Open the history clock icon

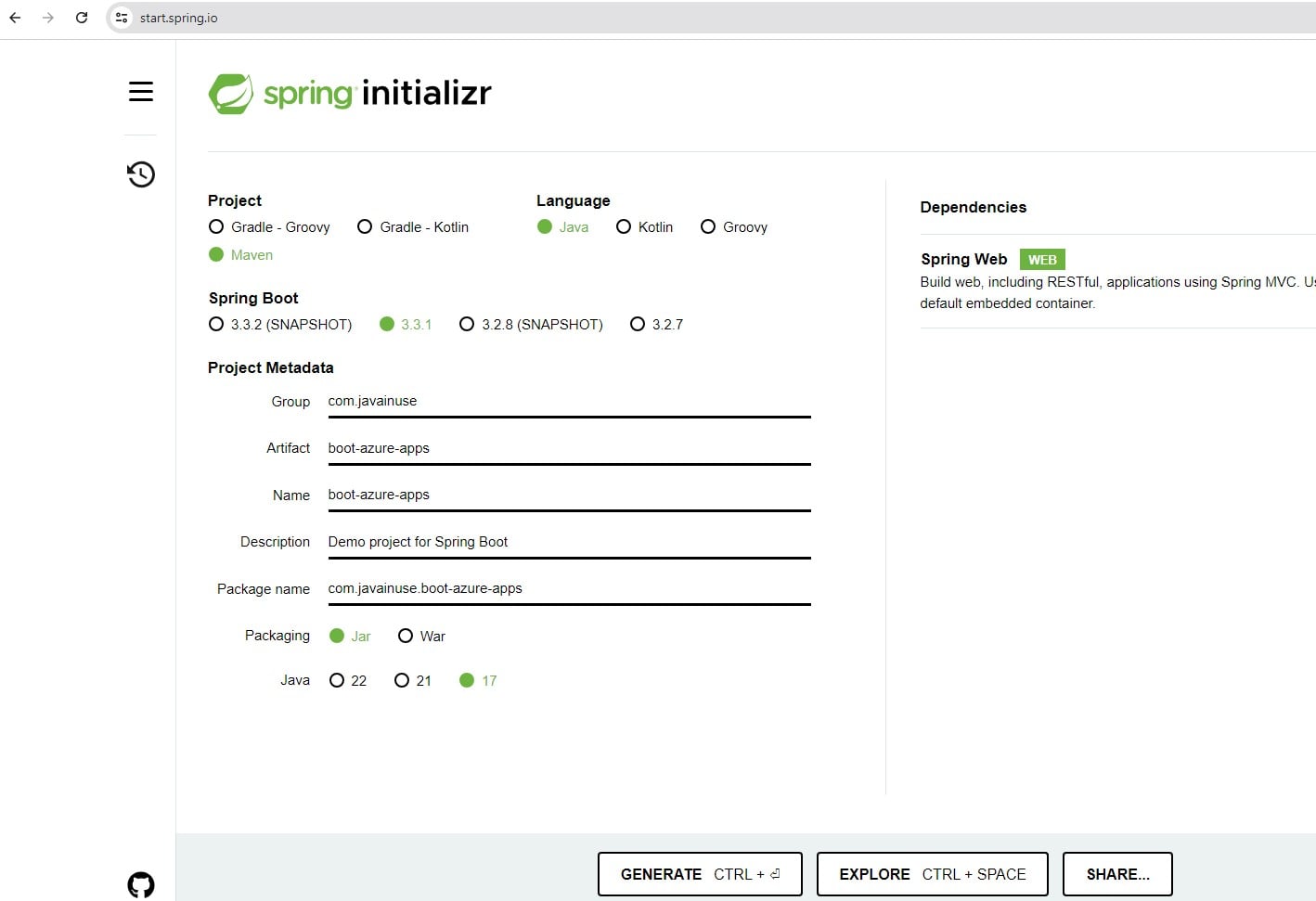[x=141, y=174]
